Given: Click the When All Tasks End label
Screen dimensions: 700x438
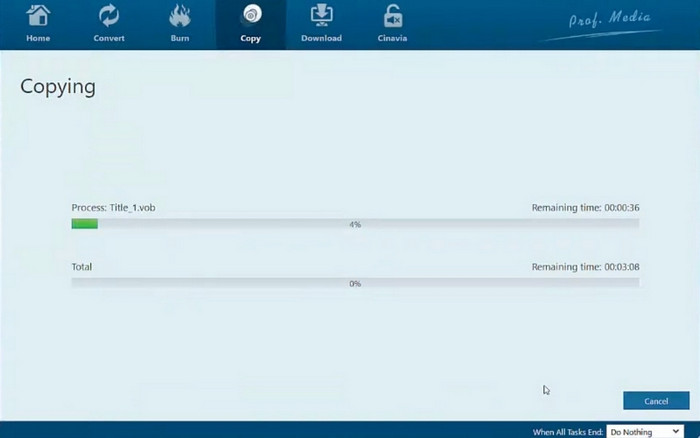Looking at the screenshot, I should click(x=568, y=432).
